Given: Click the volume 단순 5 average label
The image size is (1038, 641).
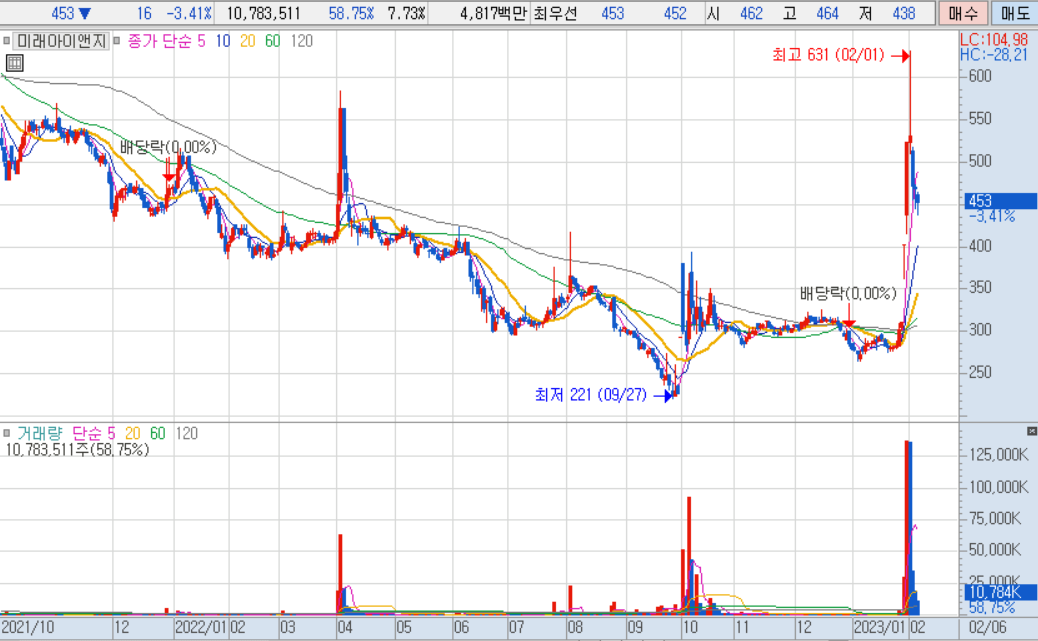Looking at the screenshot, I should click(93, 433).
